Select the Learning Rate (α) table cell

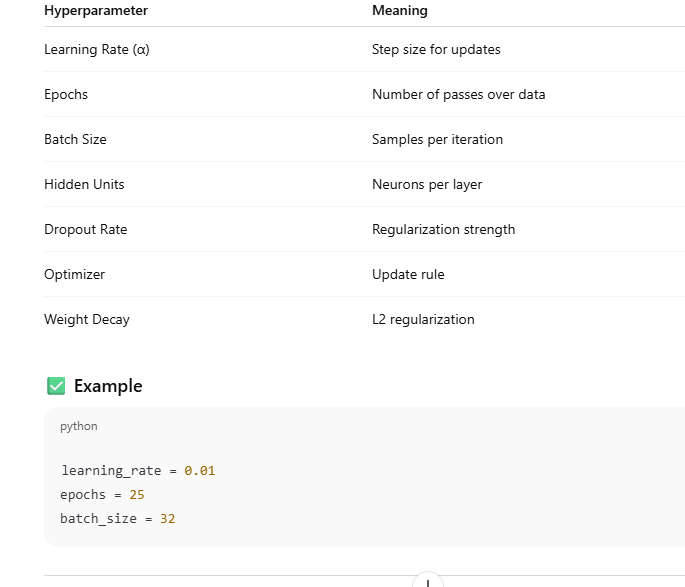tap(97, 49)
